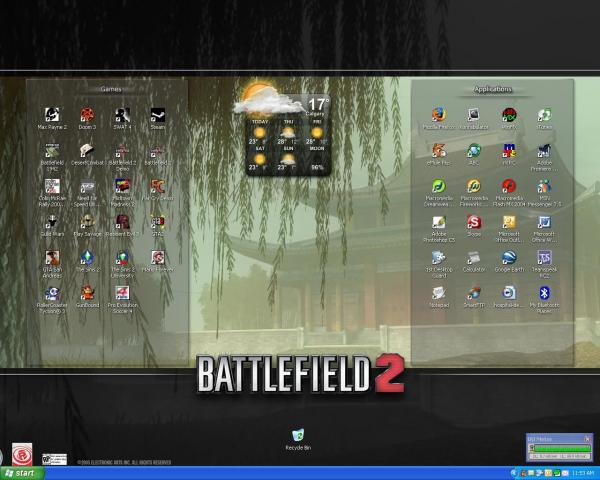Select the red Skype S icon
The width and height of the screenshot is (600, 480).
click(474, 222)
